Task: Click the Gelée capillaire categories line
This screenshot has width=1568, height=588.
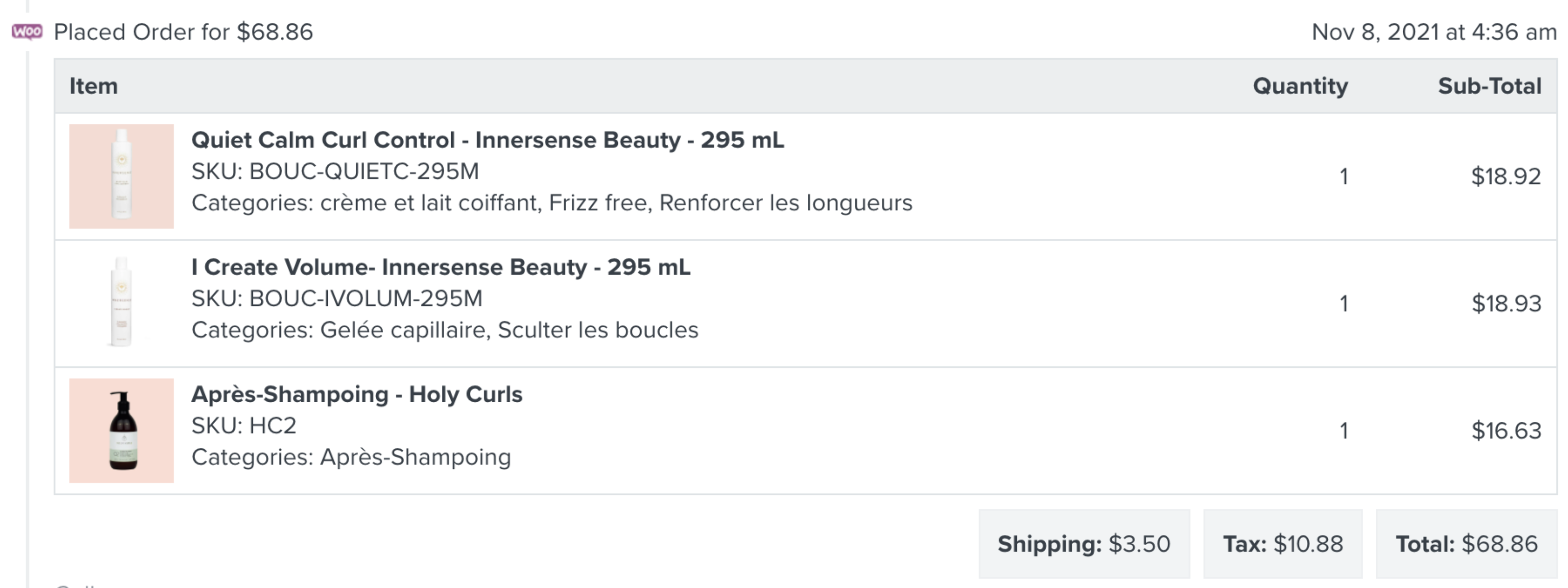Action: pyautogui.click(x=445, y=330)
